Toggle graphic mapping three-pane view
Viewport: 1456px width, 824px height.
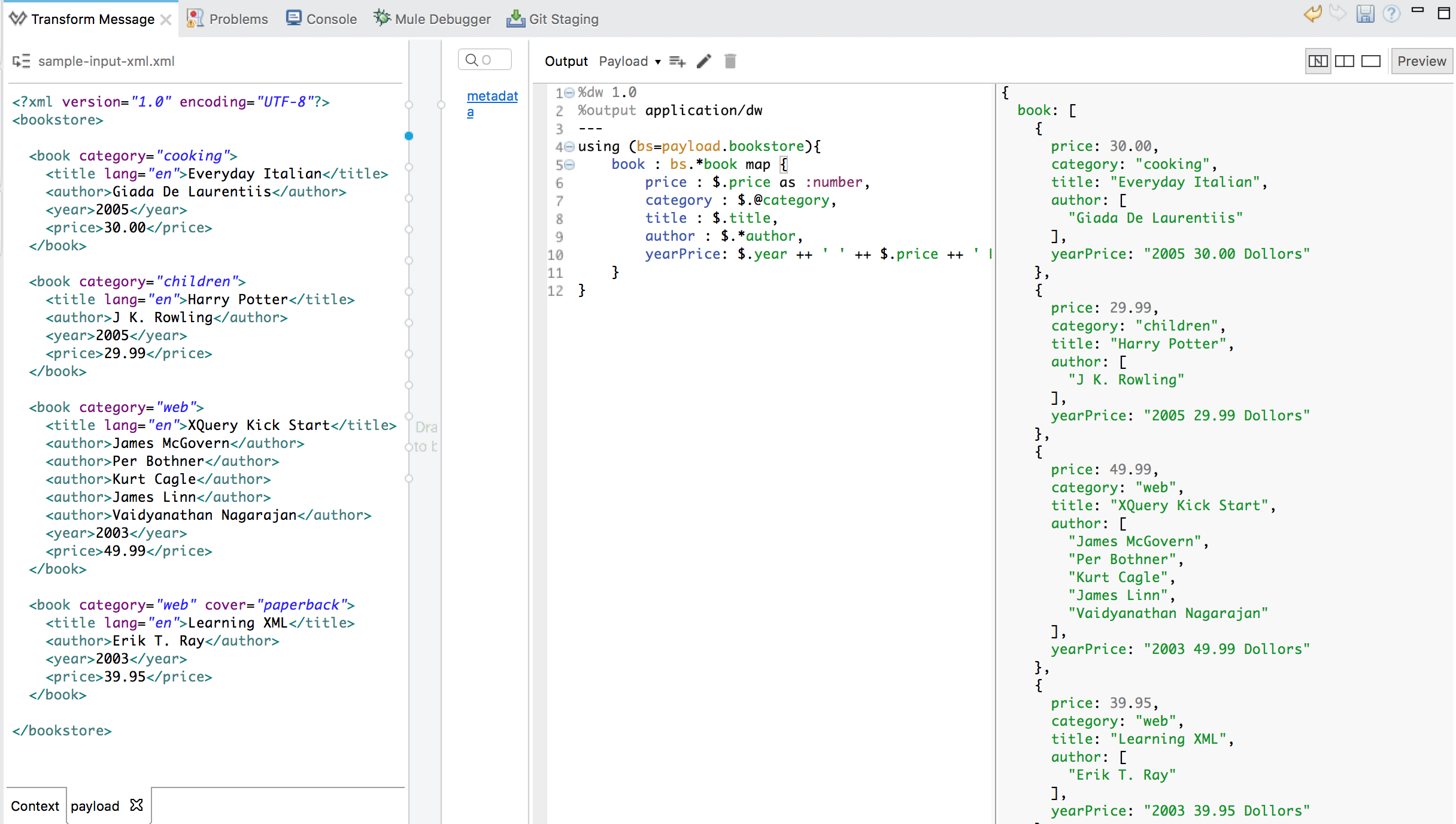click(x=1318, y=61)
